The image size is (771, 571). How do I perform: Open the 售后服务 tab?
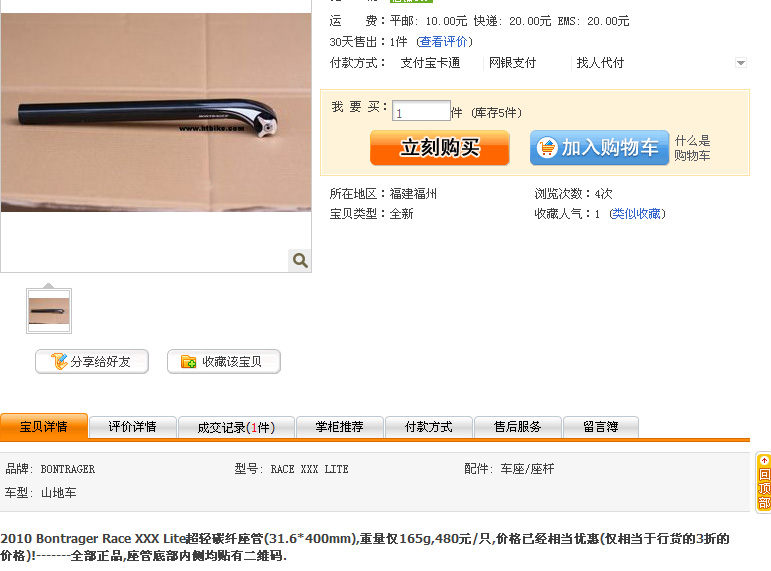[x=518, y=427]
